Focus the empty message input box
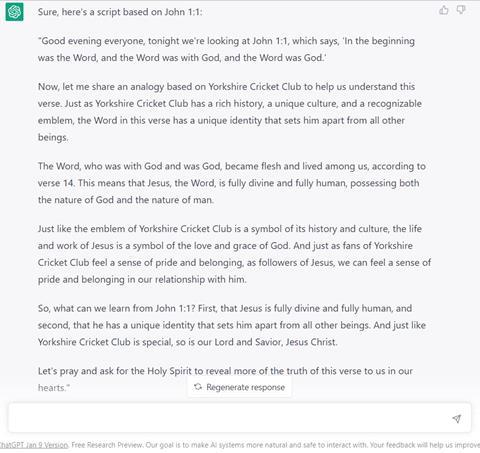Image resolution: width=480 pixels, height=453 pixels. pyautogui.click(x=240, y=418)
